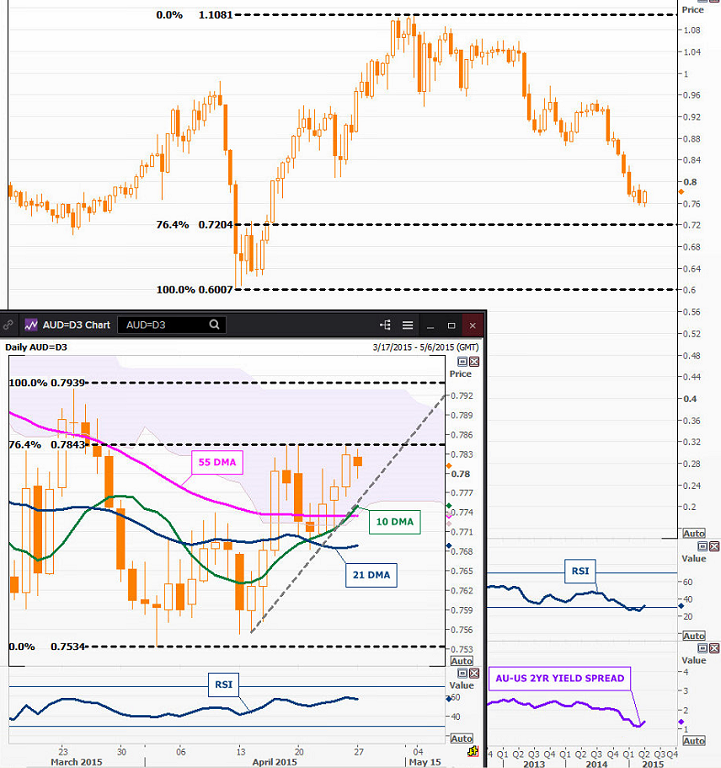Click the purple diamond marker on yield spread axis
The height and width of the screenshot is (768, 721).
coord(681,722)
